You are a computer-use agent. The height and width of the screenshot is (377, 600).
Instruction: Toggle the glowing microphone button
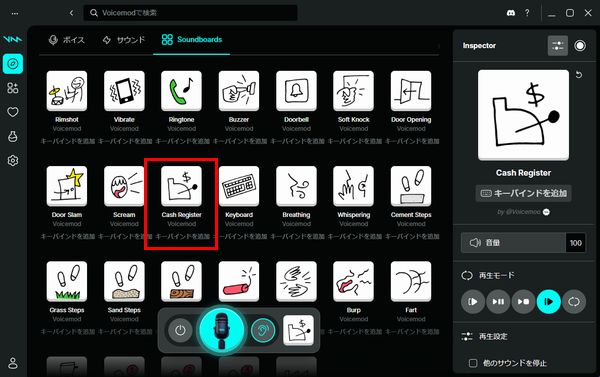click(222, 330)
